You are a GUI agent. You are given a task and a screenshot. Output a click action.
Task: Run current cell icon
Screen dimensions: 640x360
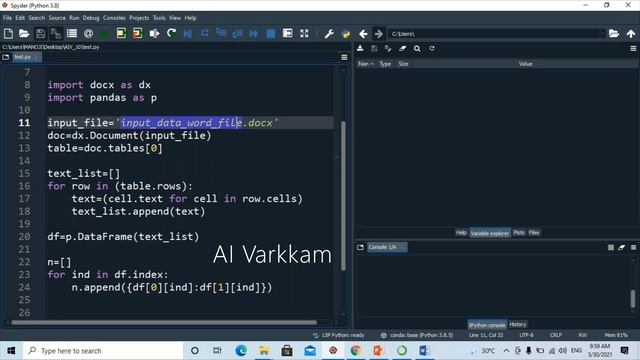click(121, 33)
